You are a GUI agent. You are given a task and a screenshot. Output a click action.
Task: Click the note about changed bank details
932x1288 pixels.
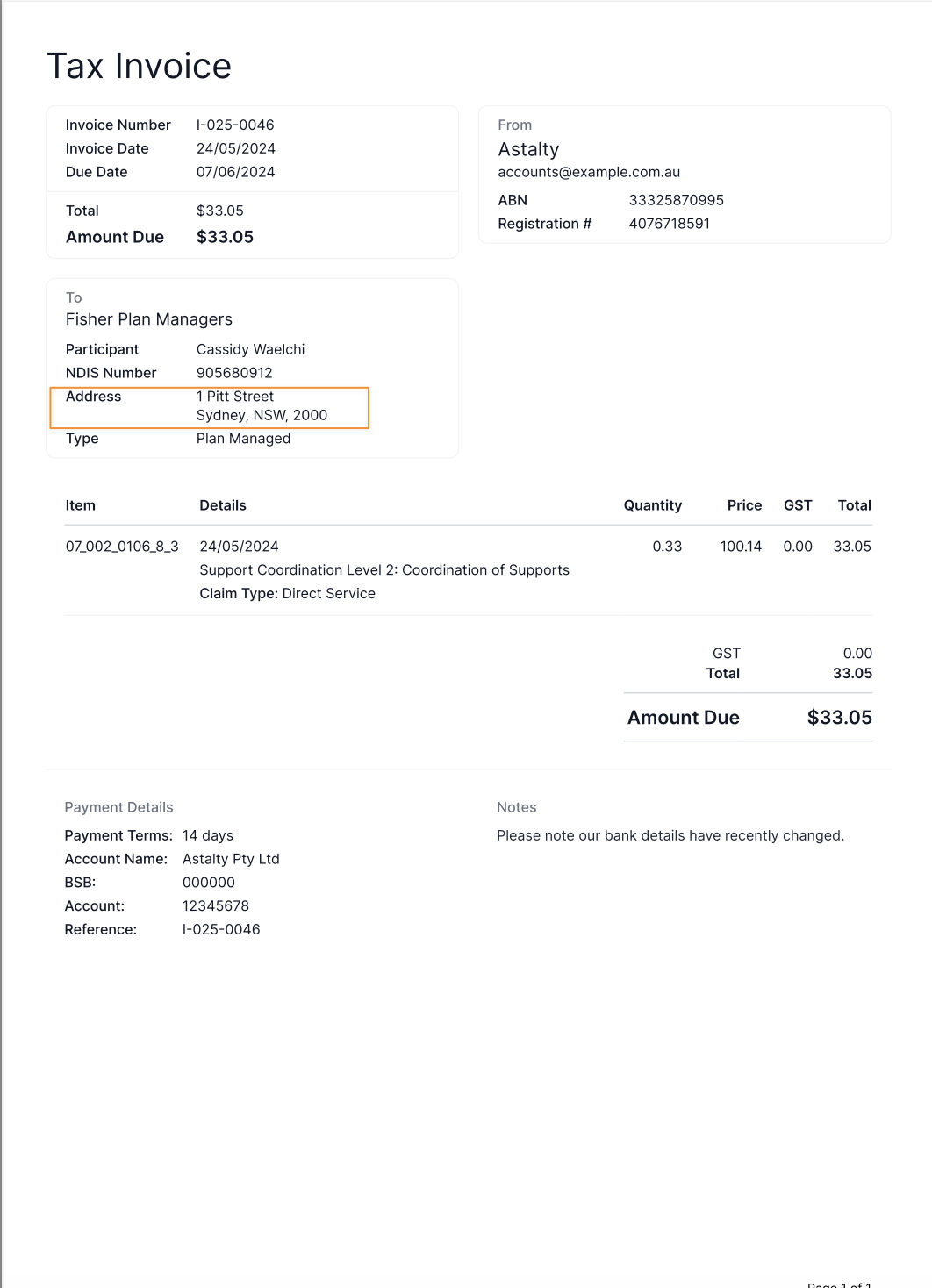pyautogui.click(x=670, y=836)
